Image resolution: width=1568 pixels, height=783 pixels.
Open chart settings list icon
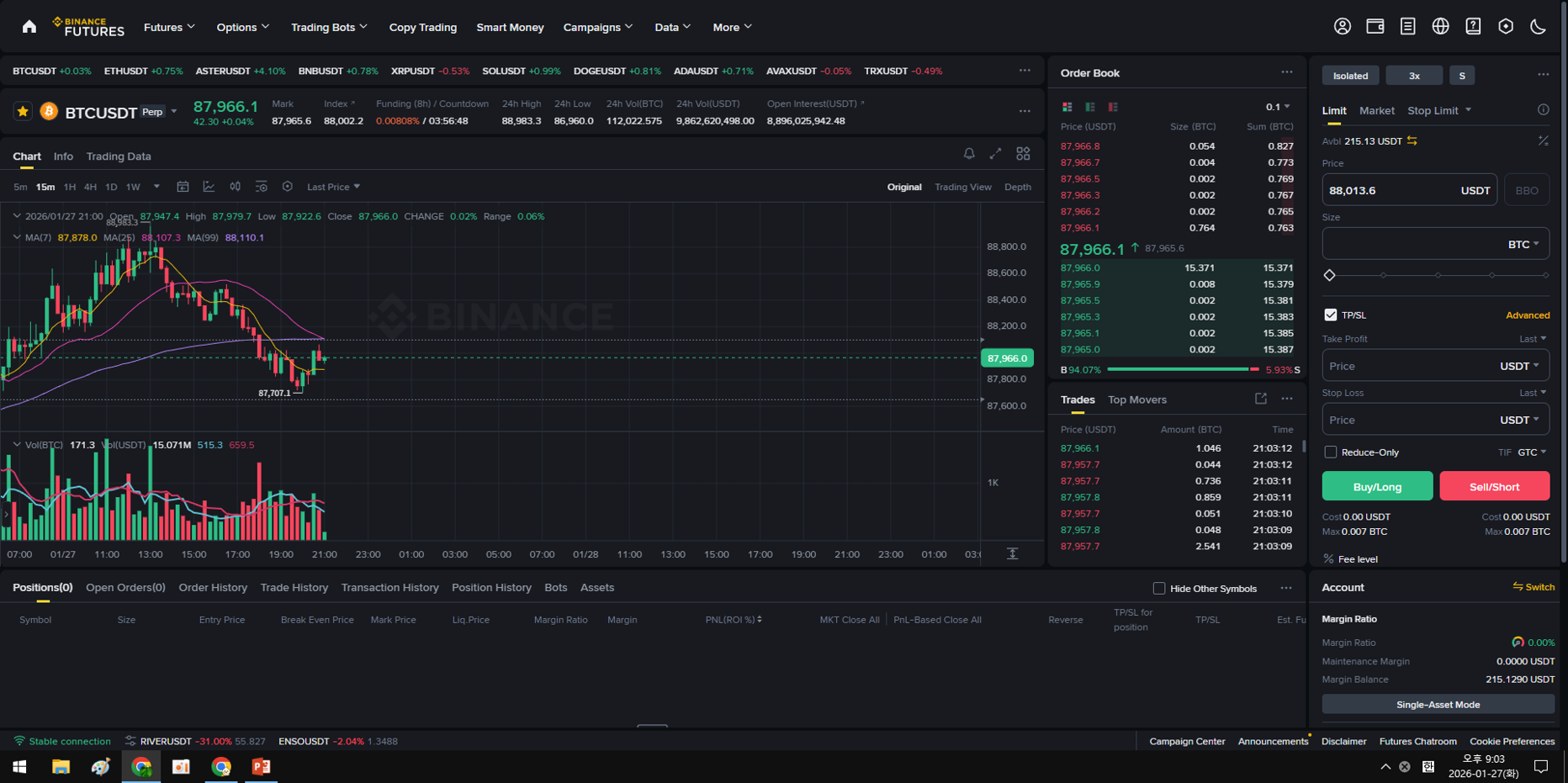click(262, 187)
